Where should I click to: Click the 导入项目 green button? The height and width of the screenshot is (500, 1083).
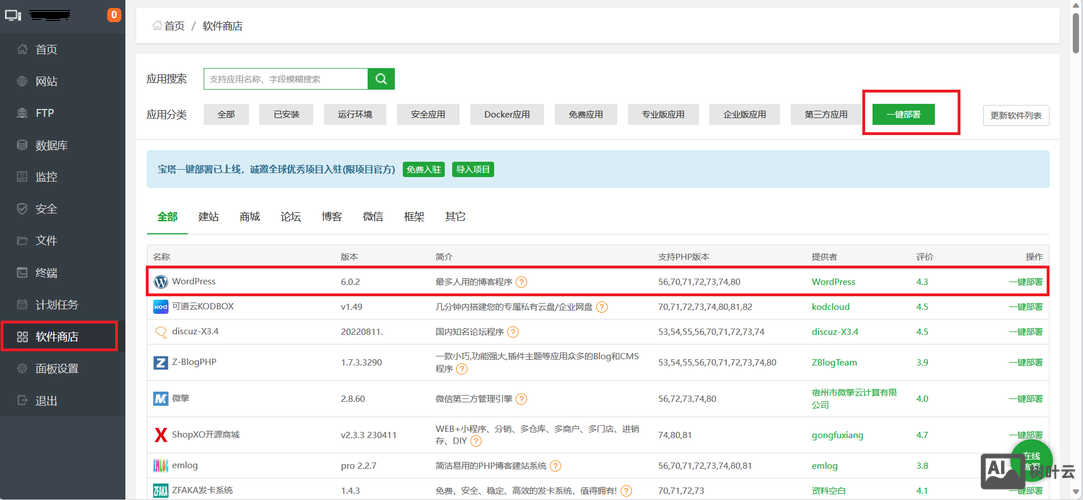pos(473,170)
